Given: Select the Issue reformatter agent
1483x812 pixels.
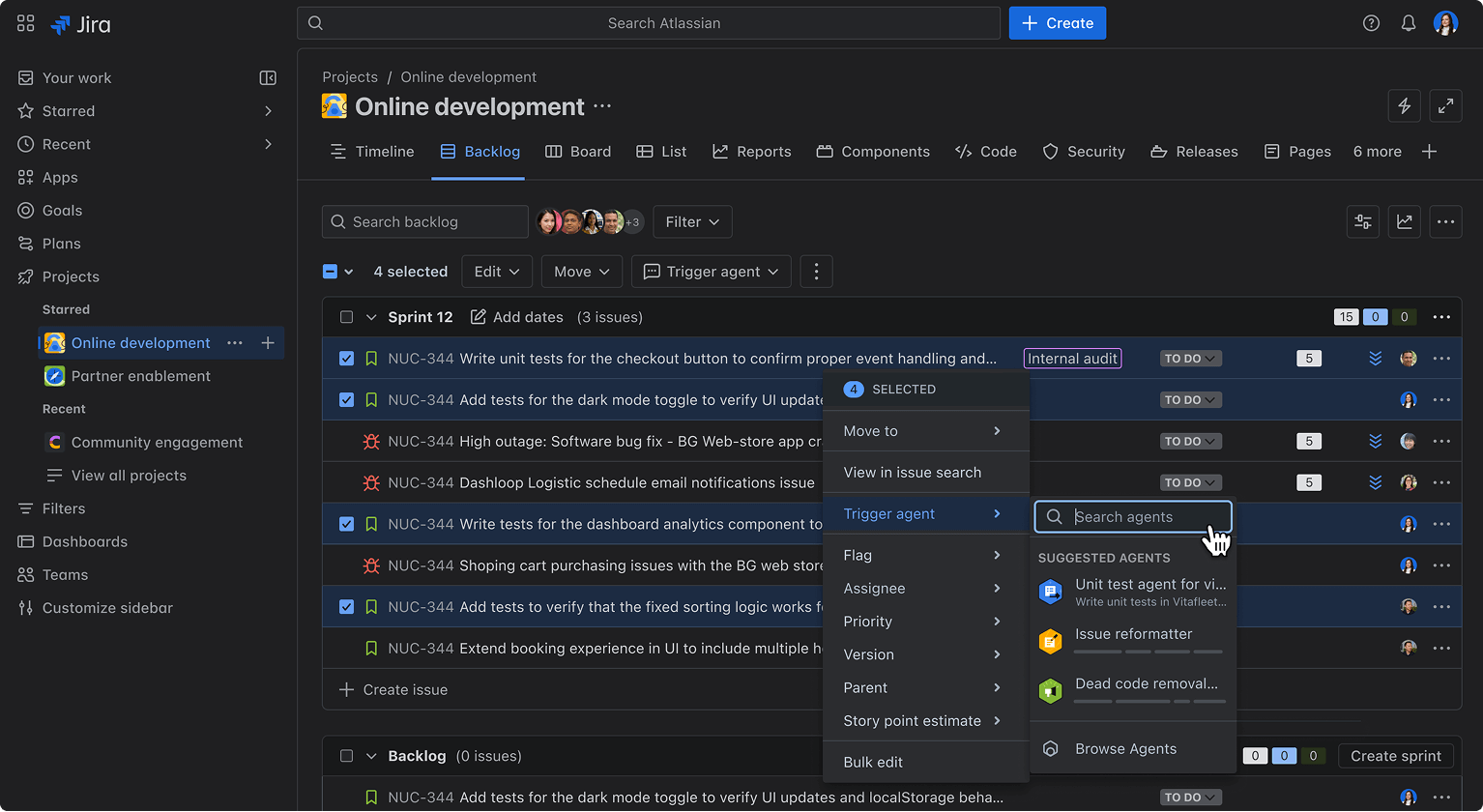Looking at the screenshot, I should 1133,640.
